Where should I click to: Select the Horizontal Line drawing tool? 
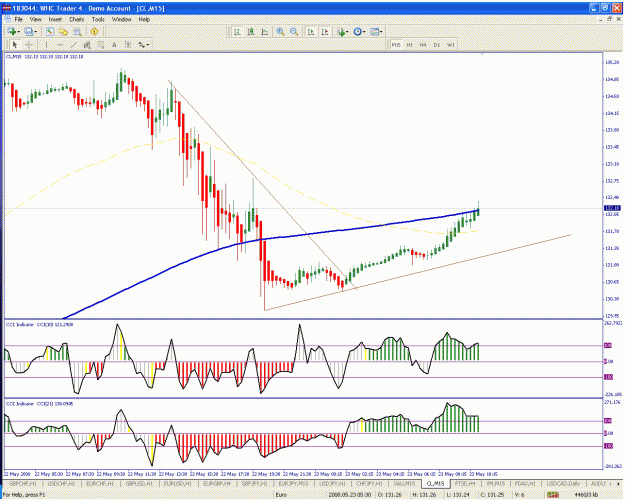tap(60, 45)
